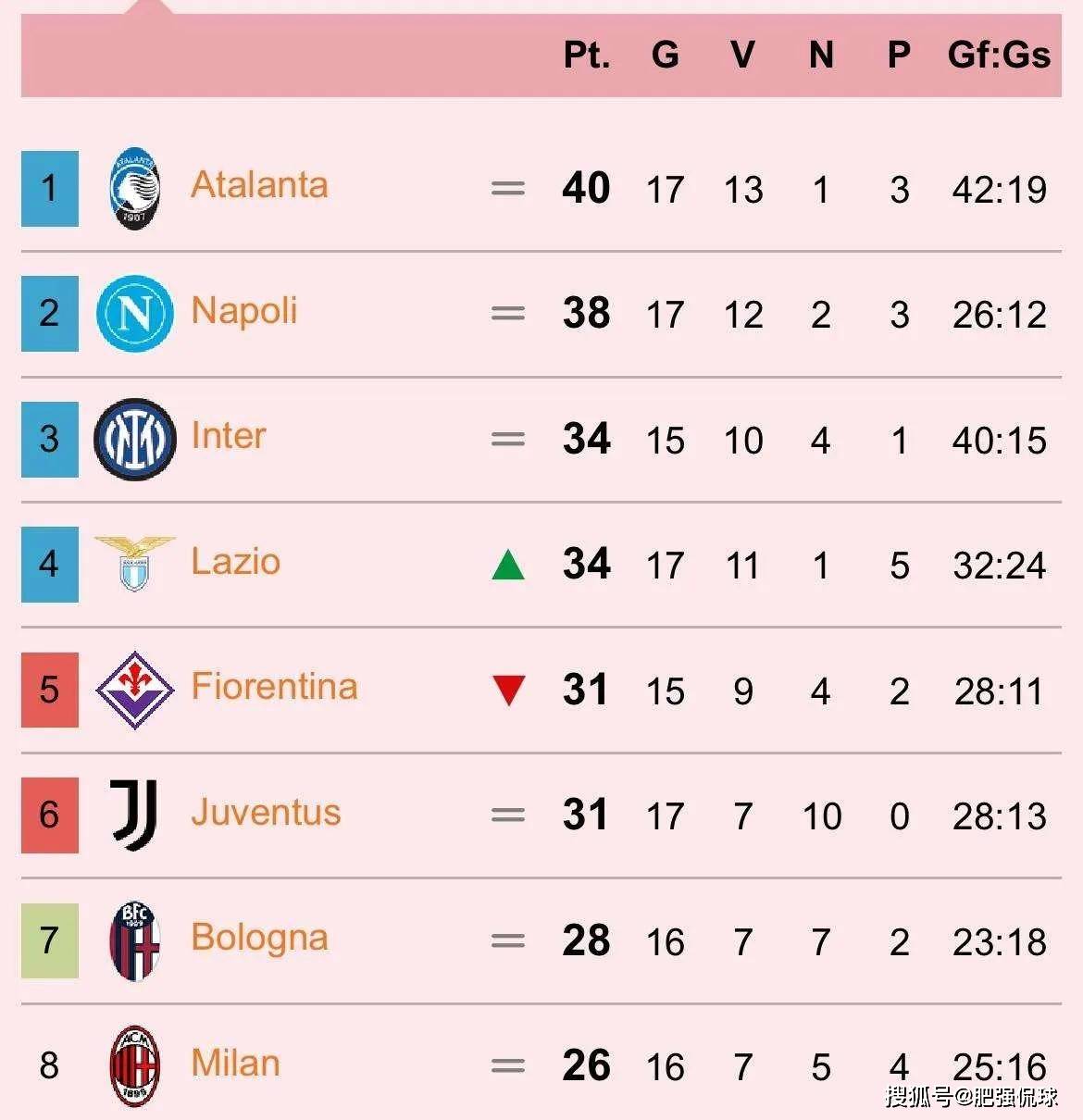
Task: Click the AC Milan crest
Action: coord(135,1065)
